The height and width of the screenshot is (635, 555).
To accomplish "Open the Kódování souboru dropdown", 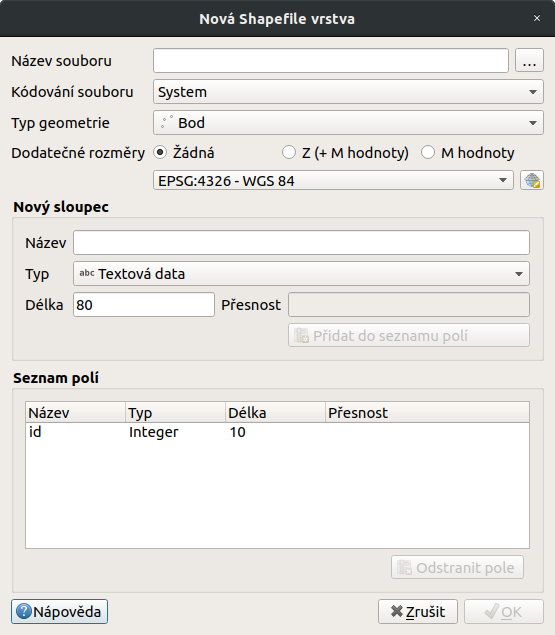I will [x=348, y=92].
